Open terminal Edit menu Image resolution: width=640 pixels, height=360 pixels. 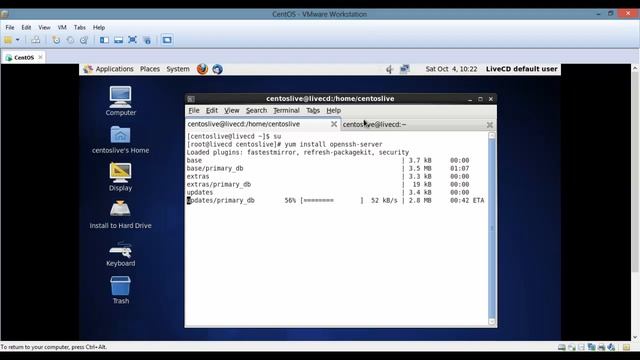tap(211, 111)
